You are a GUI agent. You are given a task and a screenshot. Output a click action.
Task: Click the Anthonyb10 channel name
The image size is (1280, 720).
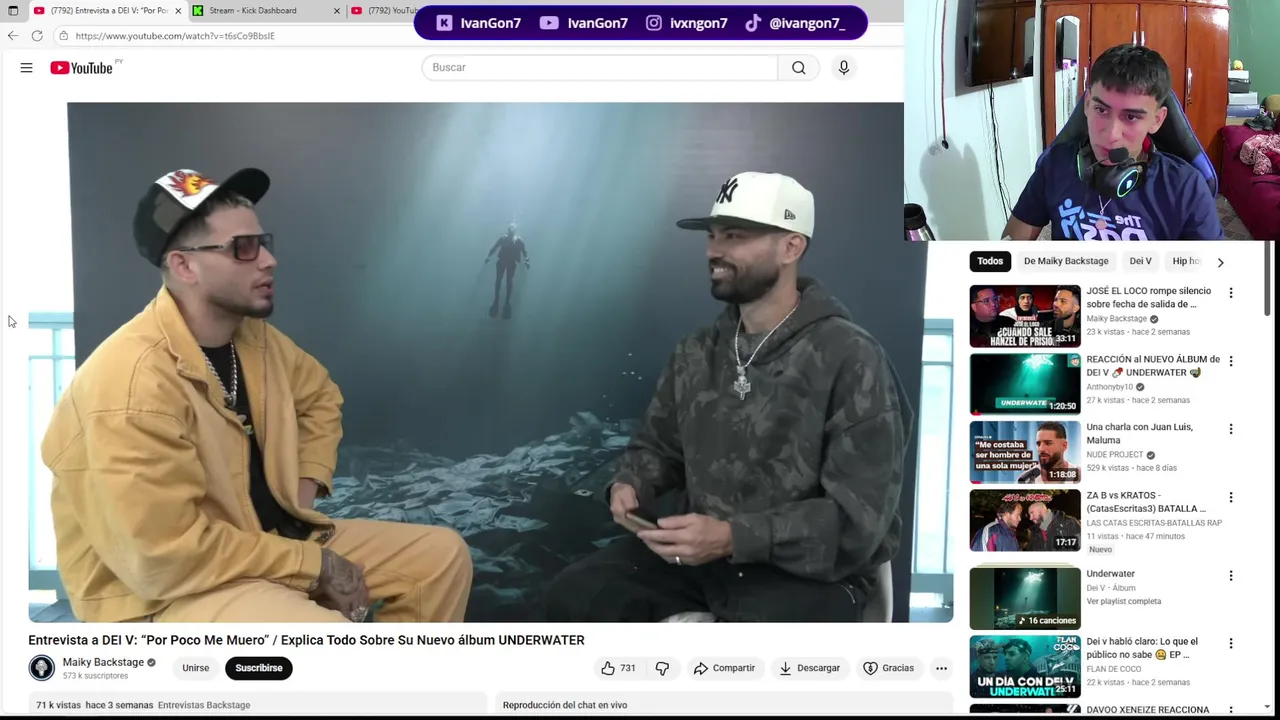tap(1109, 387)
